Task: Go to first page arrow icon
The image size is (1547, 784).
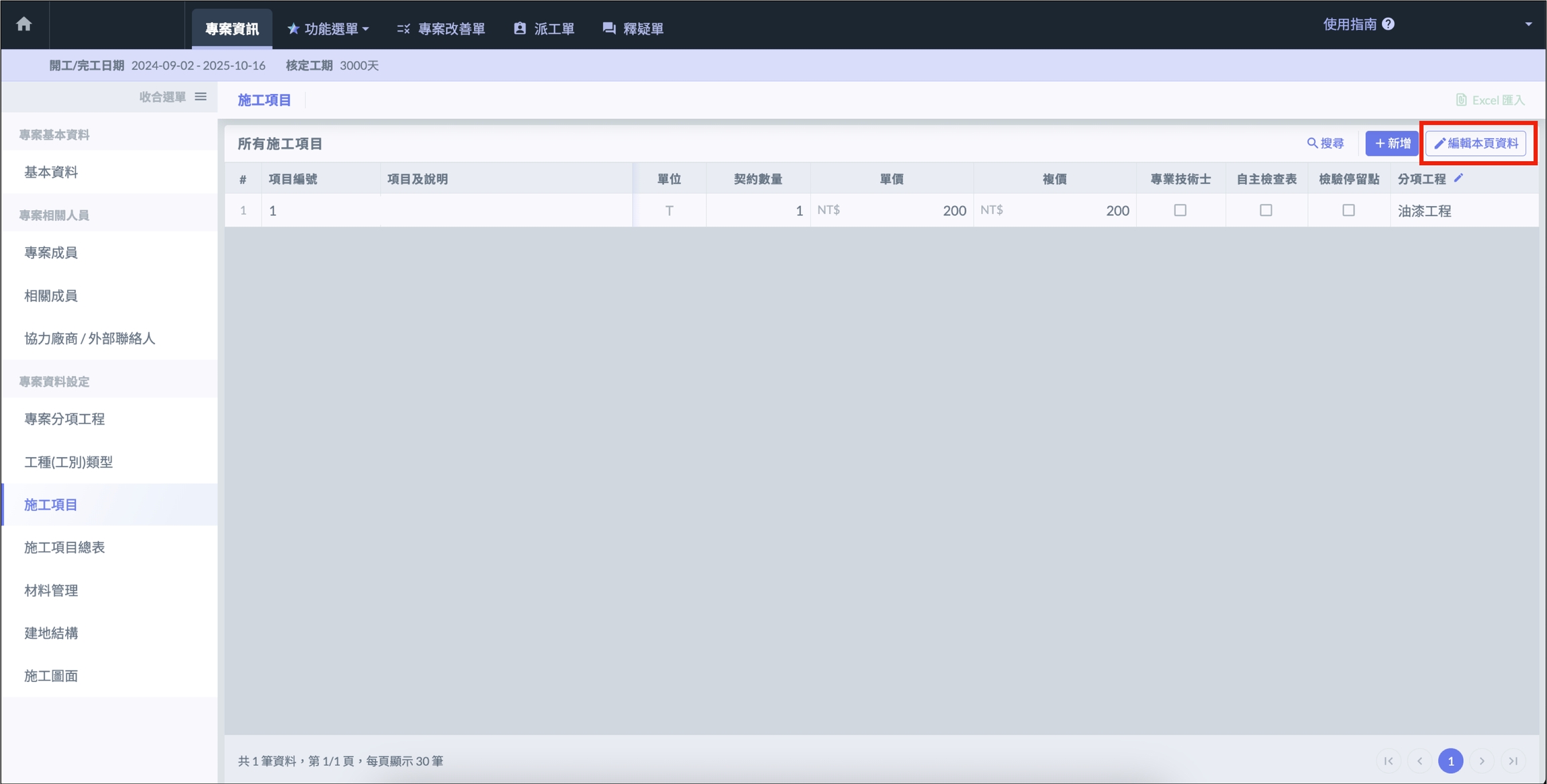Action: 1389,761
